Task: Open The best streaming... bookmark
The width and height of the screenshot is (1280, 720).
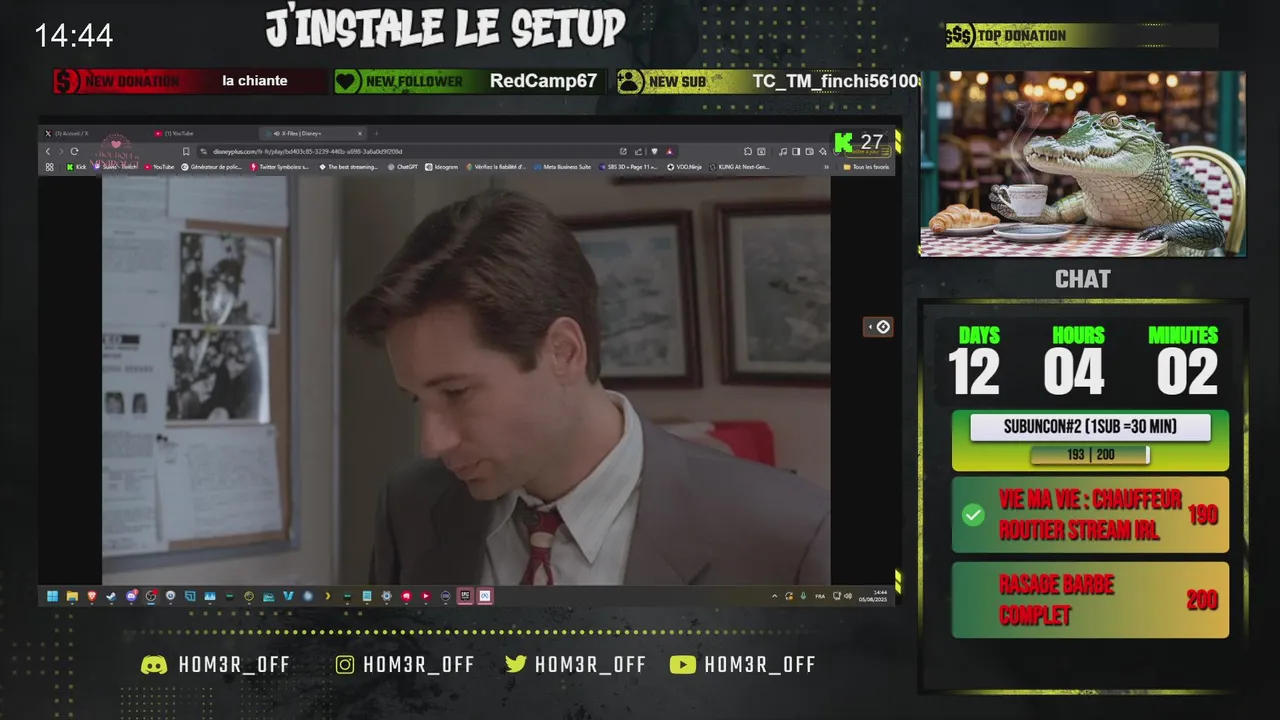Action: point(349,167)
